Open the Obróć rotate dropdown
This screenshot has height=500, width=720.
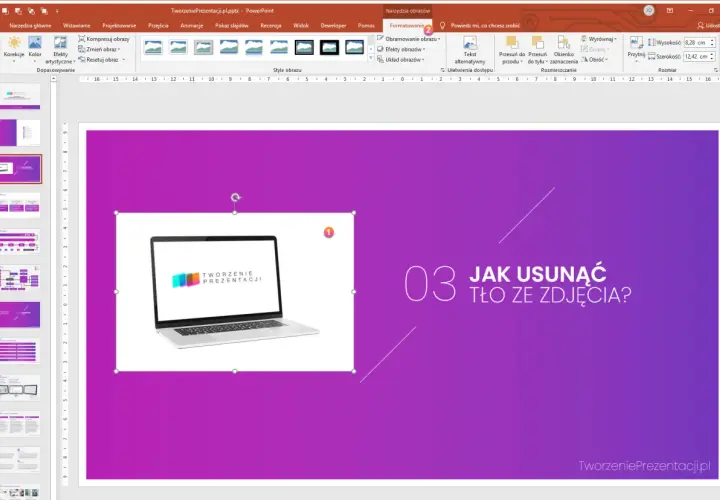pos(595,60)
